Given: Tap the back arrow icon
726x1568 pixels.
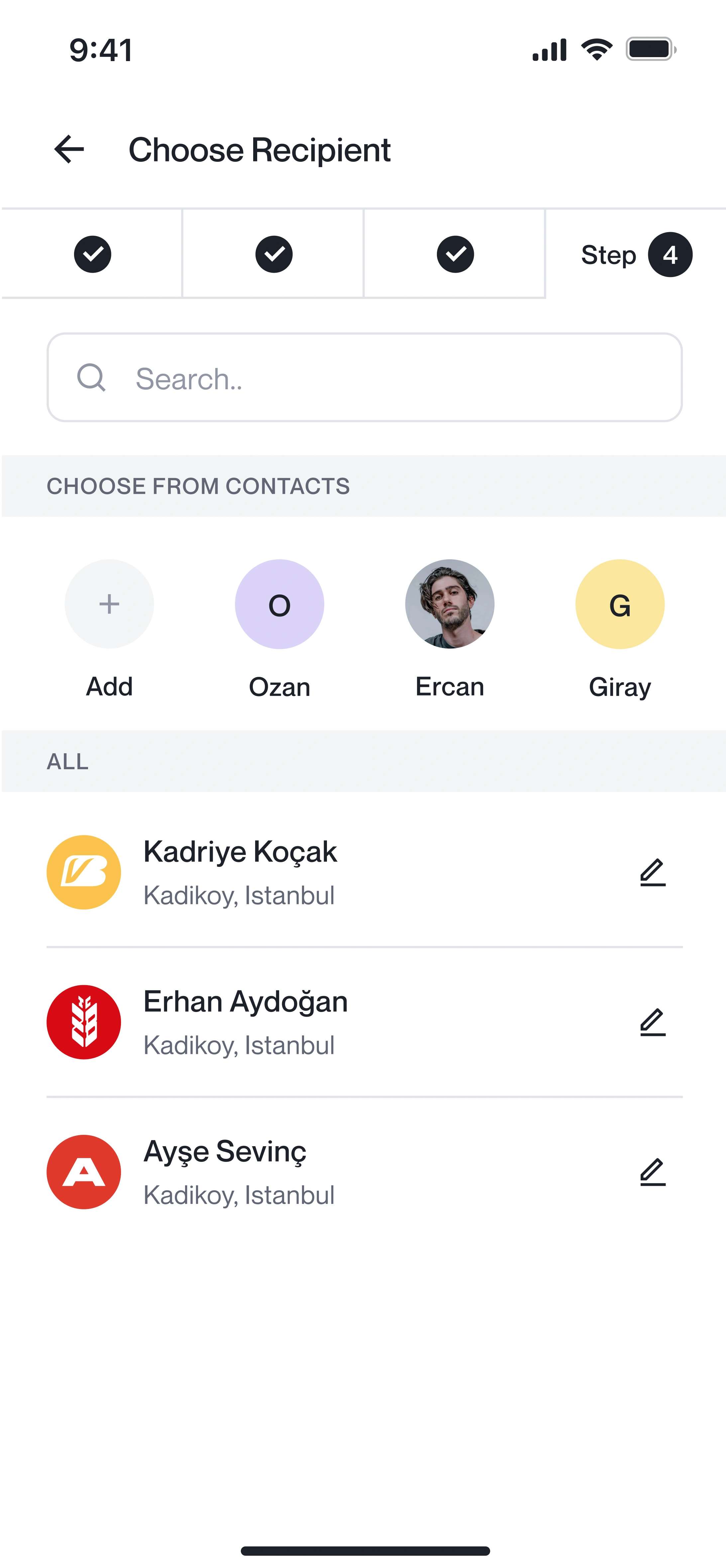Looking at the screenshot, I should pyautogui.click(x=69, y=150).
